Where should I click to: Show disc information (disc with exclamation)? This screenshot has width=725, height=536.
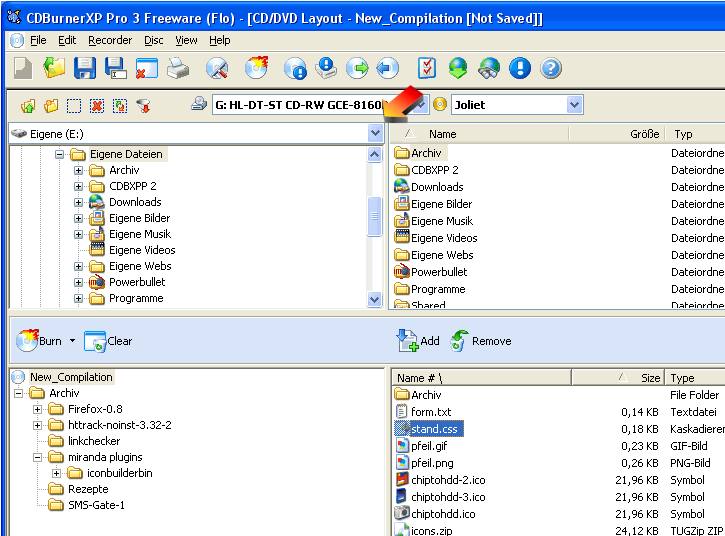[x=295, y=68]
